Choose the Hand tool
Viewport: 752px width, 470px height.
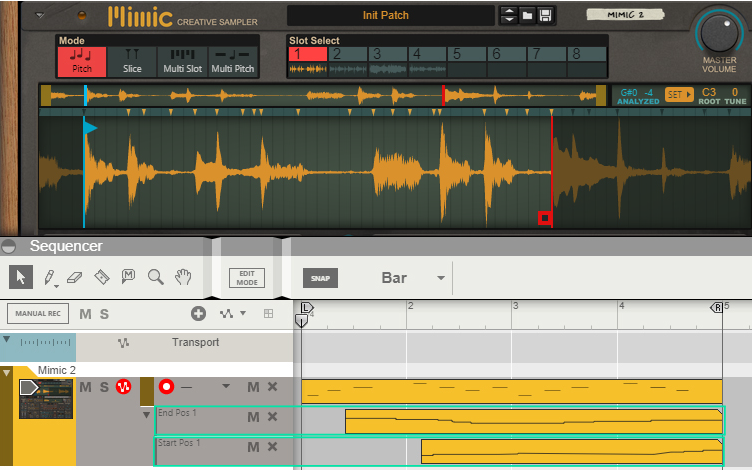183,277
